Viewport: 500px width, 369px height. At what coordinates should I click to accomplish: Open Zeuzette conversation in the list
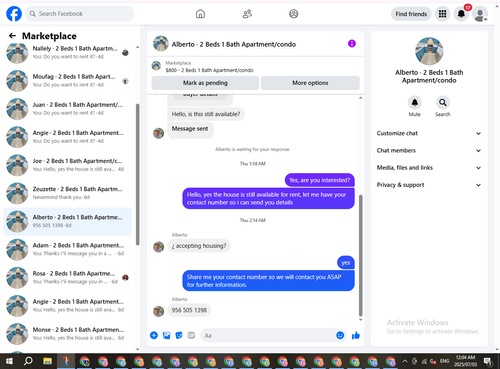click(x=68, y=193)
